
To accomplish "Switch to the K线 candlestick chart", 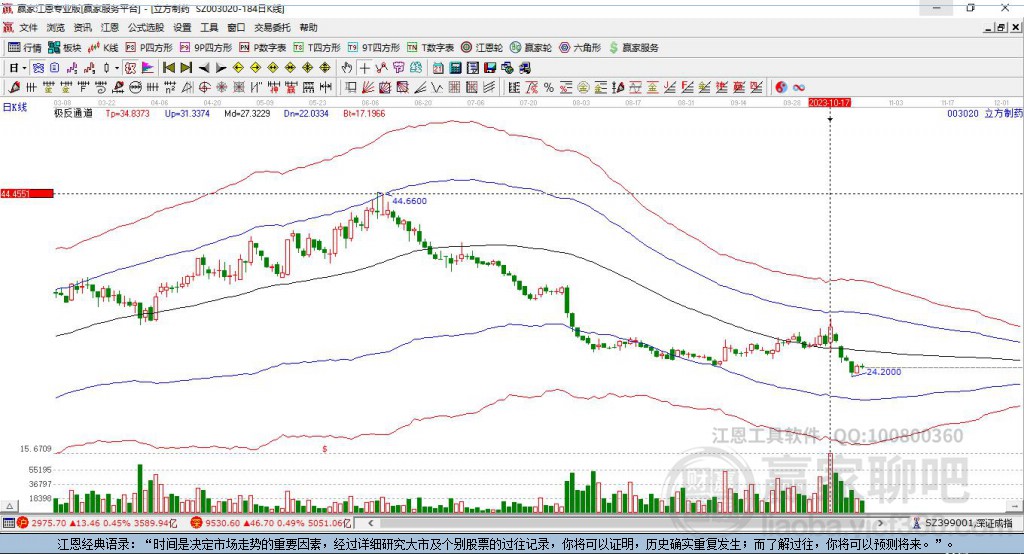I will (x=103, y=48).
